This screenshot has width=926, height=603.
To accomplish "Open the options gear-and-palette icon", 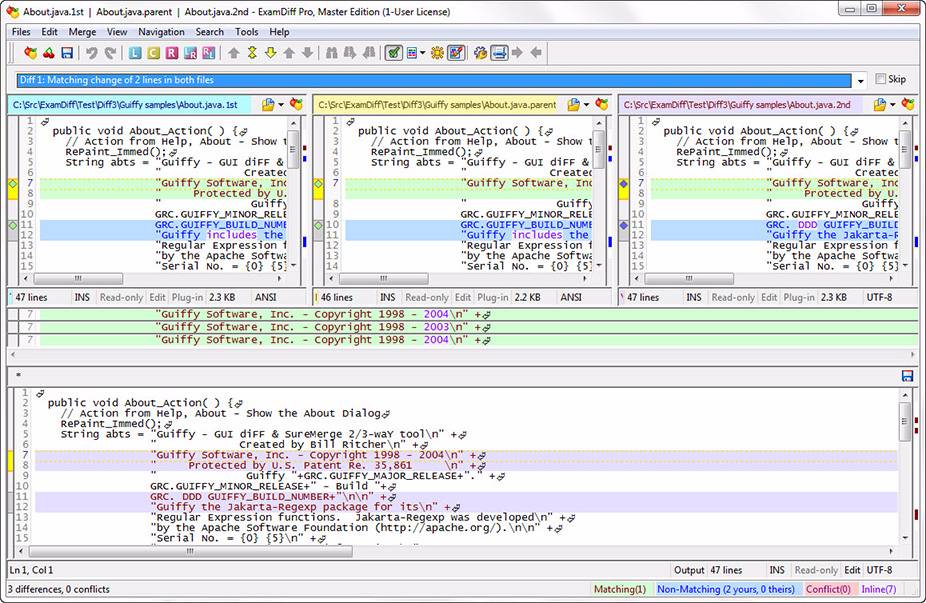I will pos(480,53).
